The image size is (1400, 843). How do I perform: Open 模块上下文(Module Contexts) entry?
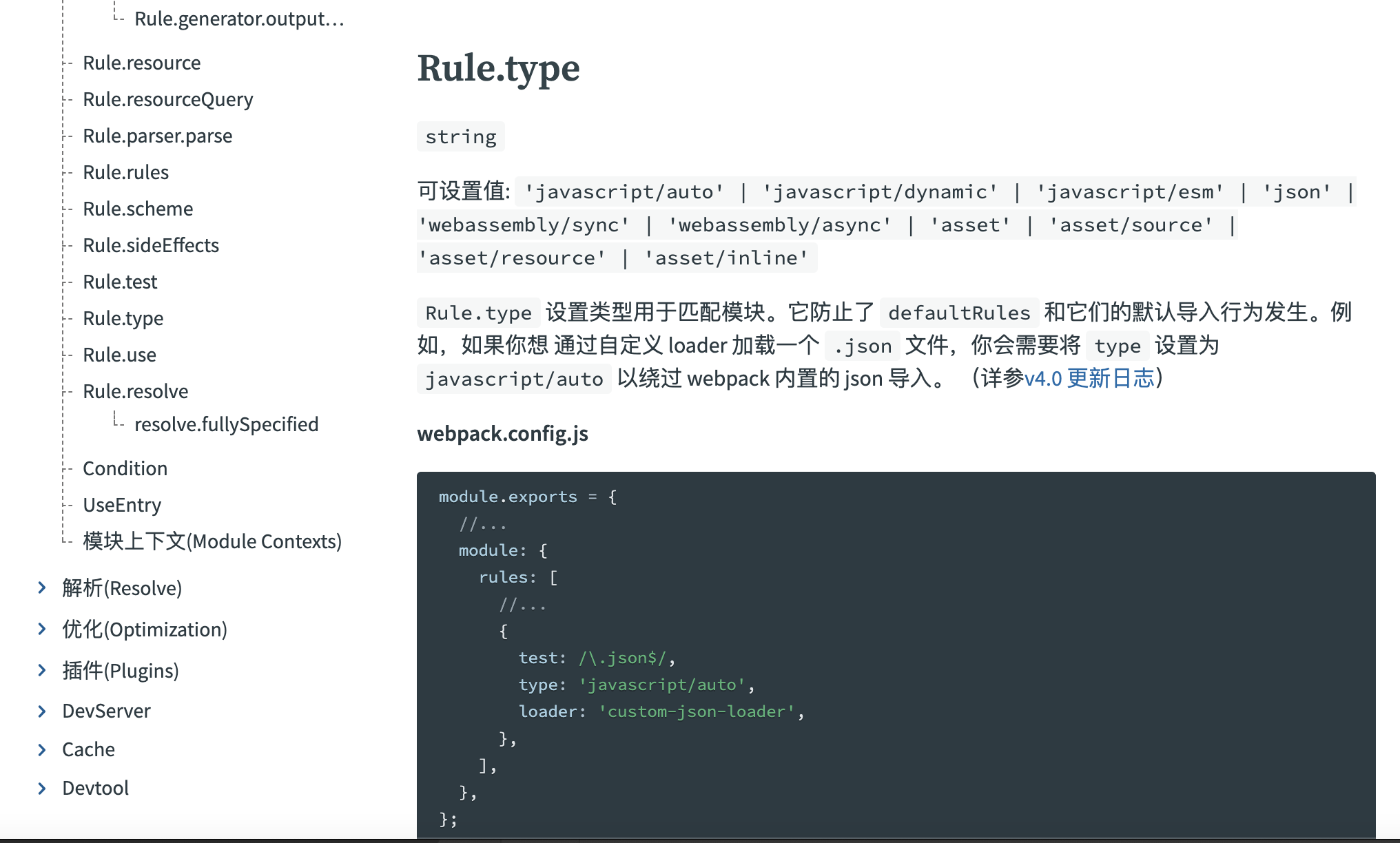coord(212,541)
